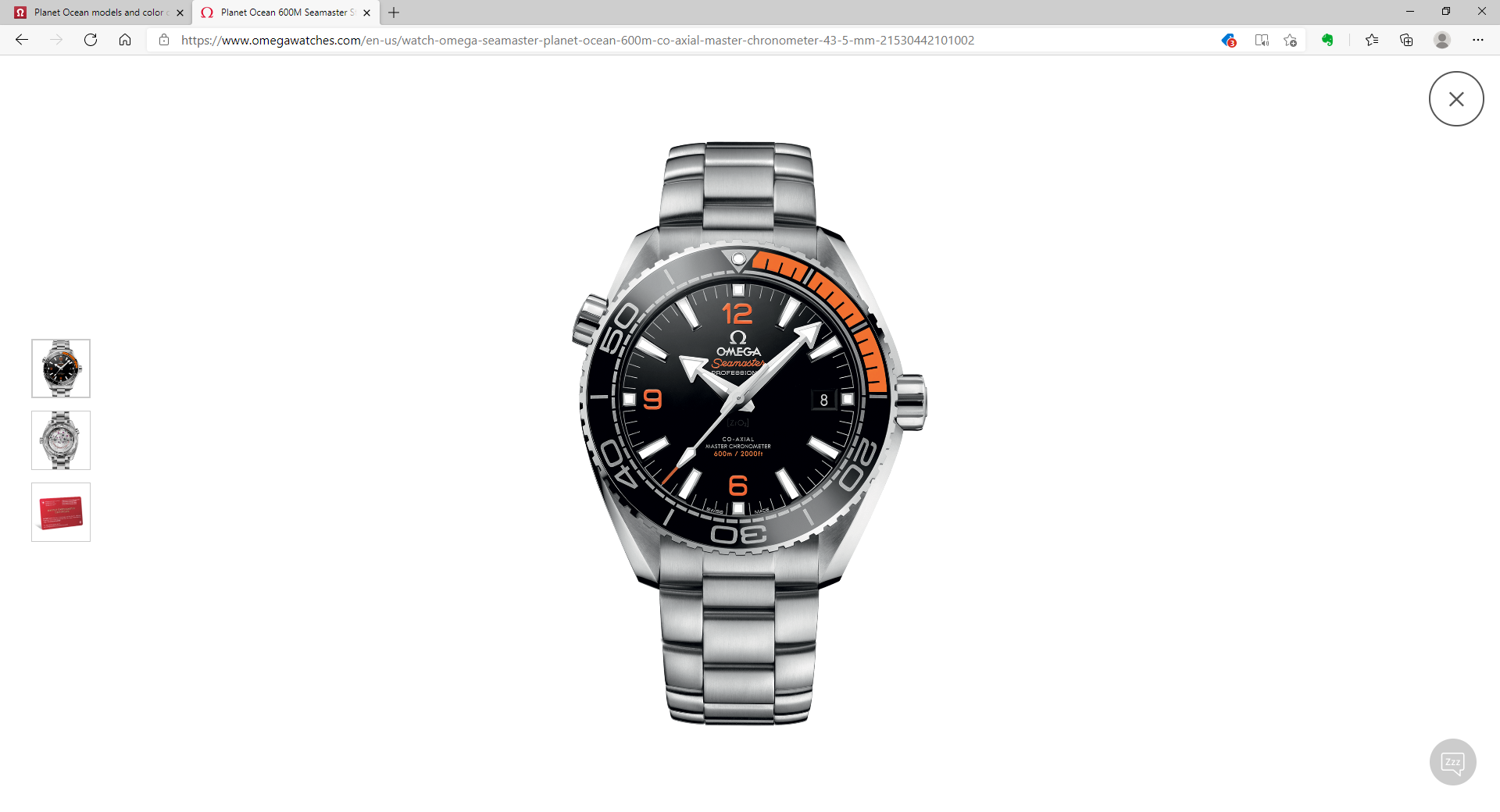The image size is (1500, 812).
Task: View site information via lock icon
Action: click(164, 40)
